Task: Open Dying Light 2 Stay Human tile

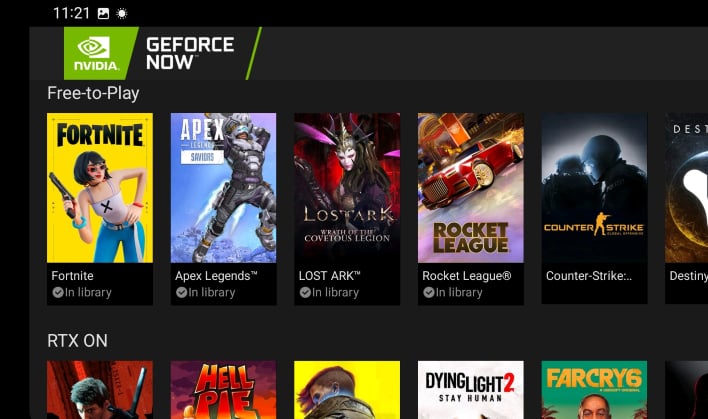Action: point(471,390)
